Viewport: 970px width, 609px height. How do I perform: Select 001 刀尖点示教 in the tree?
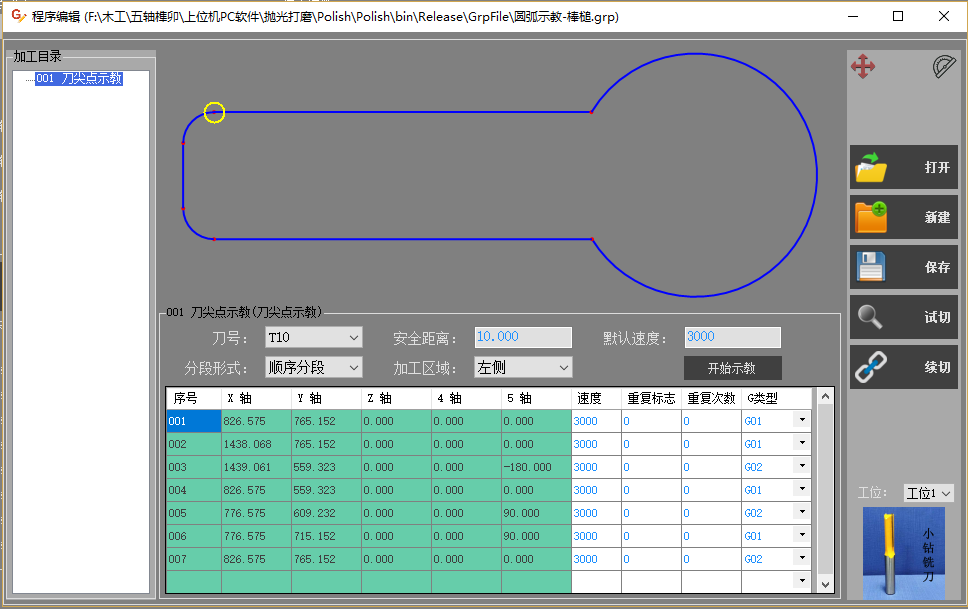coord(78,79)
